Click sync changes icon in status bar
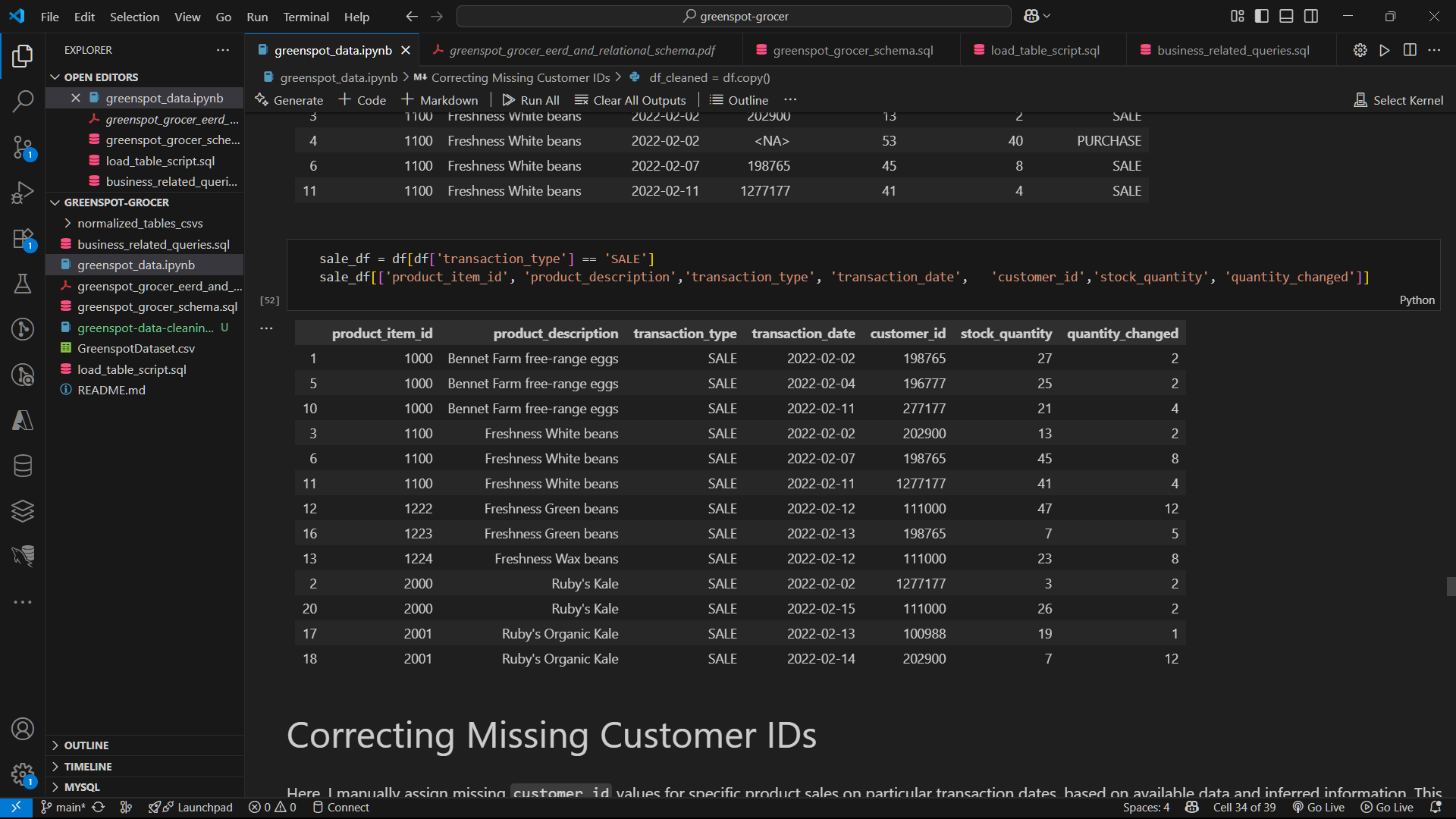This screenshot has width=1456, height=819. pyautogui.click(x=99, y=808)
